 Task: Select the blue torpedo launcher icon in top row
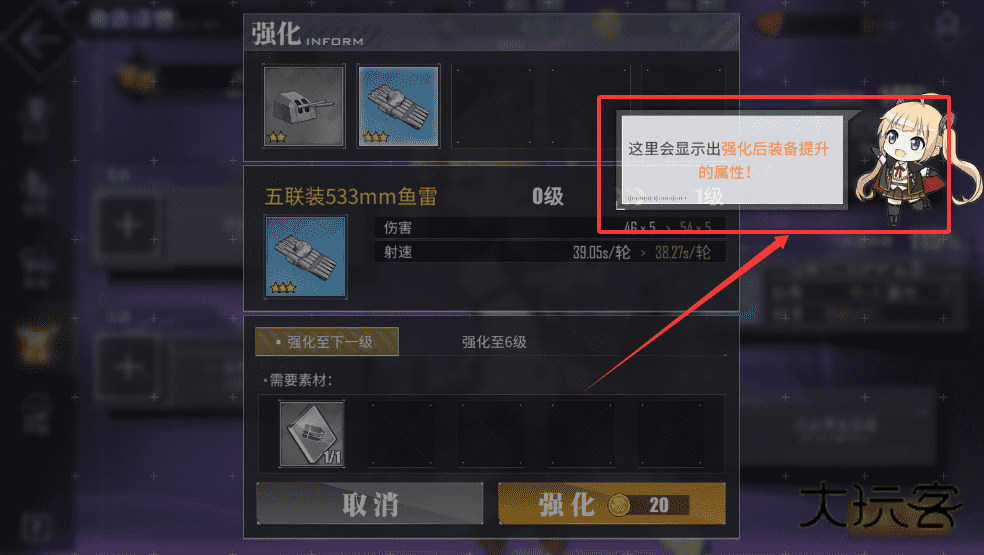pos(398,106)
